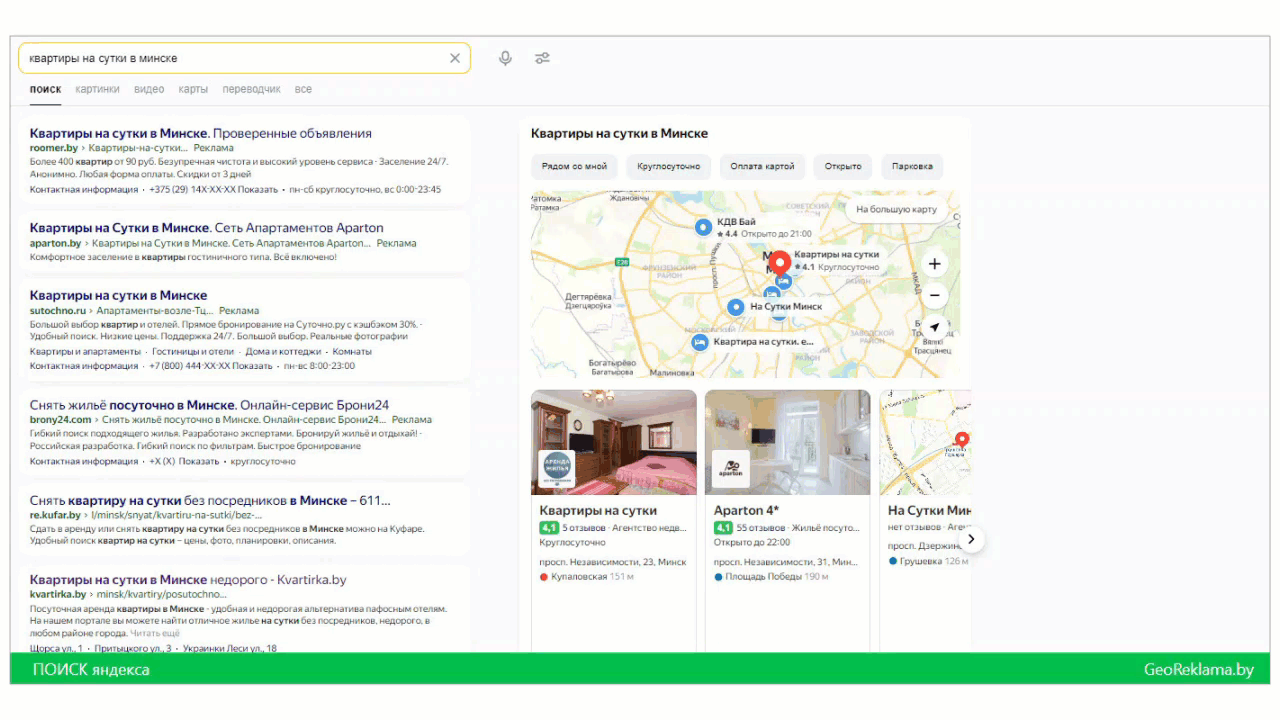Open Квартиры на сутки bedroom photo

tap(614, 442)
